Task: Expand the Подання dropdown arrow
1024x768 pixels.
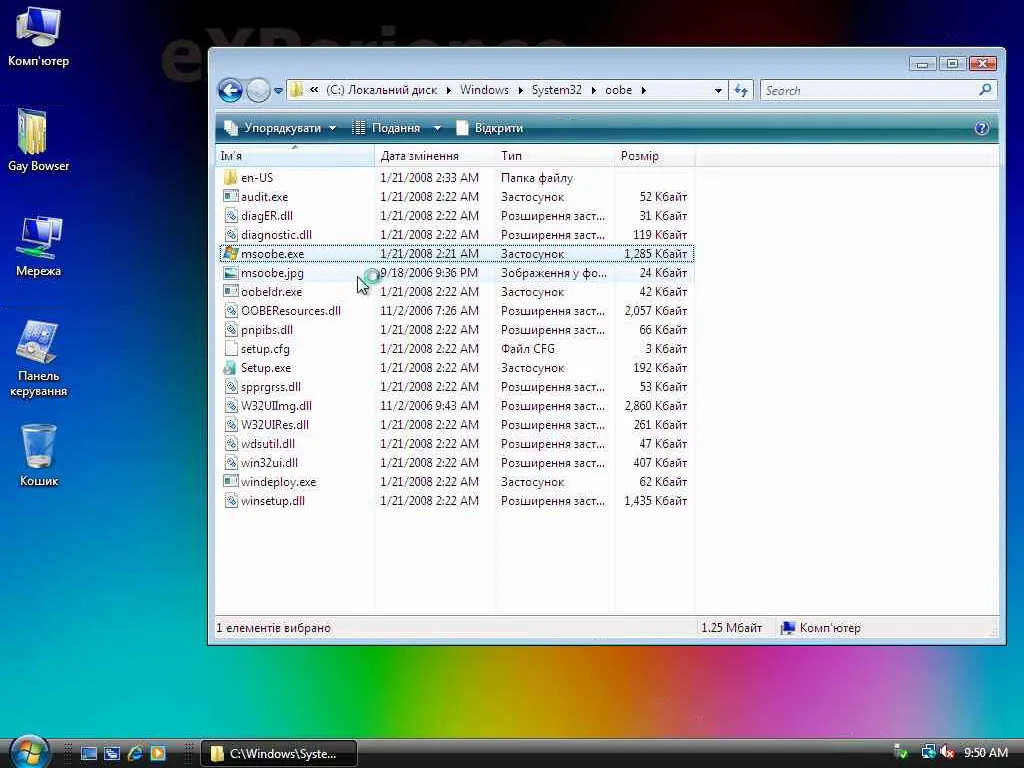Action: pyautogui.click(x=437, y=128)
